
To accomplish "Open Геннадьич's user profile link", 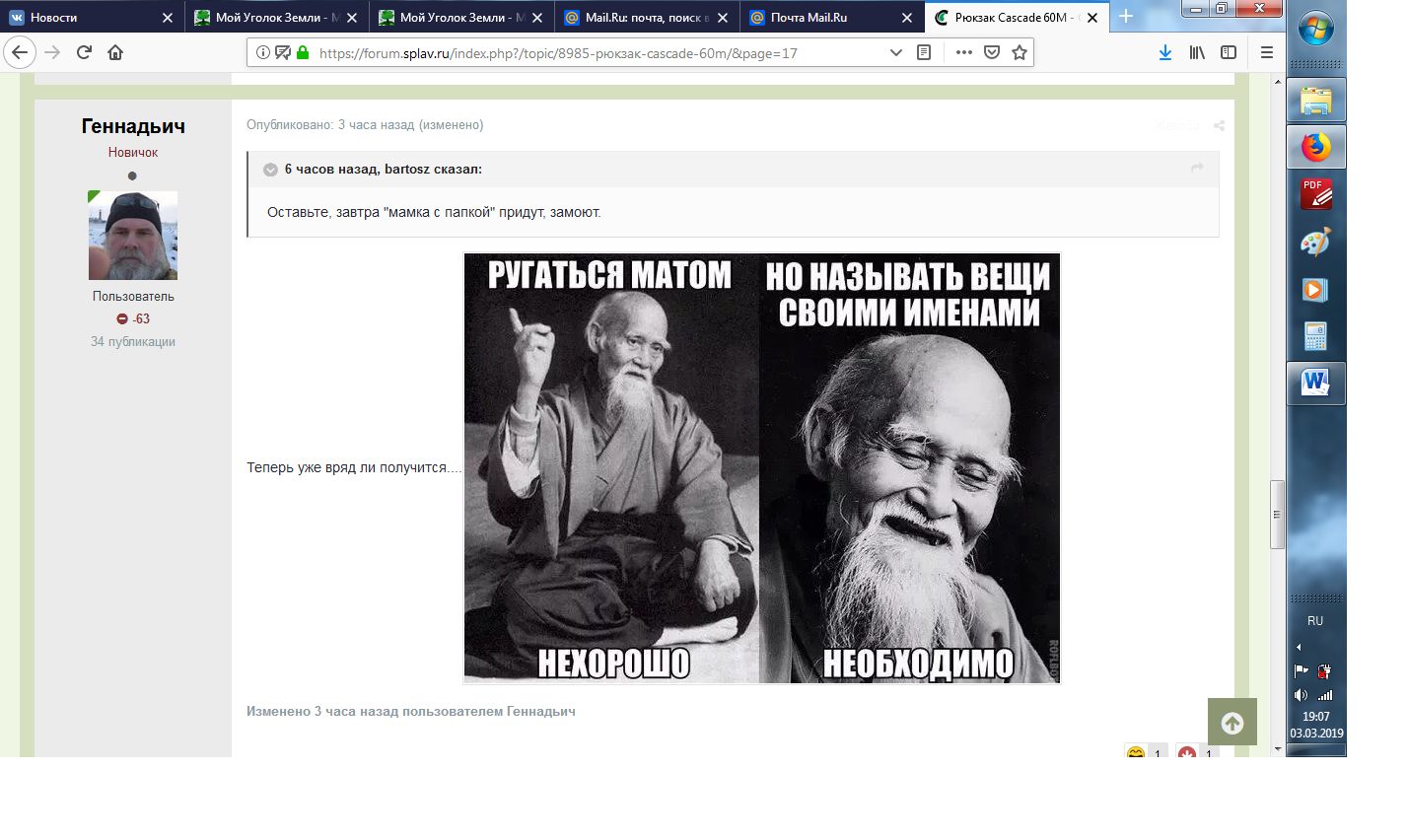I will pos(133,126).
